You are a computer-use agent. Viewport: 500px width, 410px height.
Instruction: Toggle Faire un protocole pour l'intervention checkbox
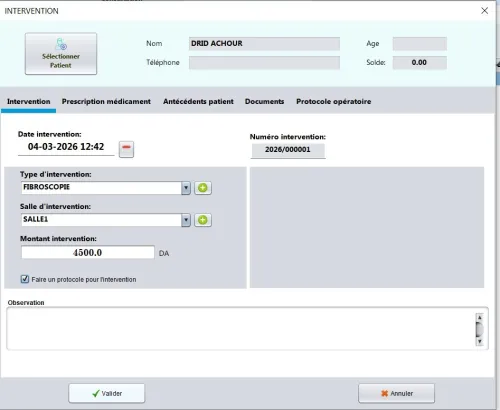coord(25,279)
